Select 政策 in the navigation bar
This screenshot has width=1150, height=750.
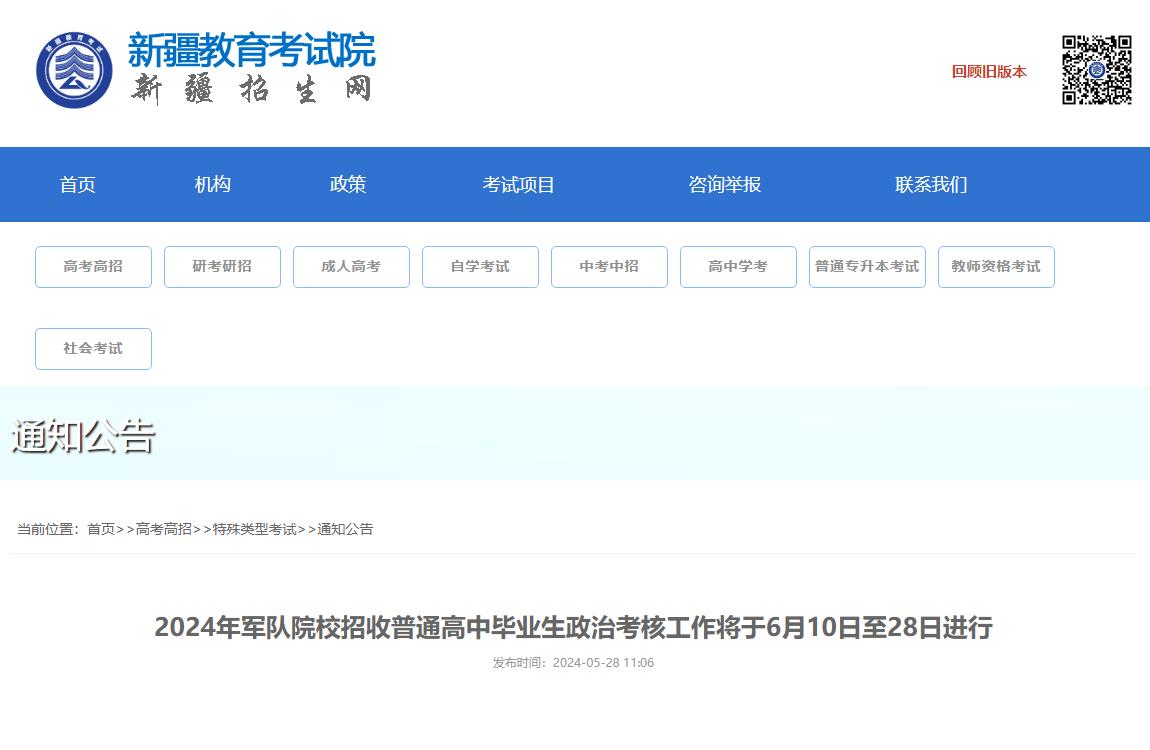[x=348, y=185]
